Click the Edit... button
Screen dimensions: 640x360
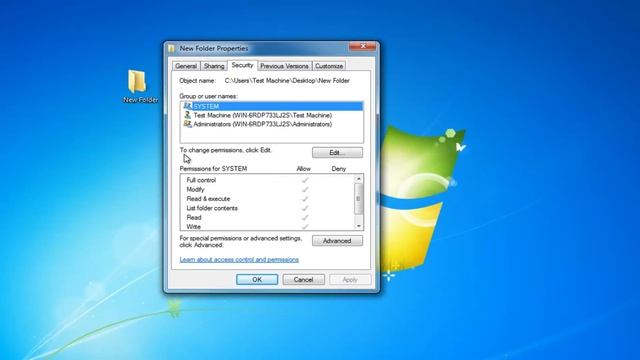337,152
